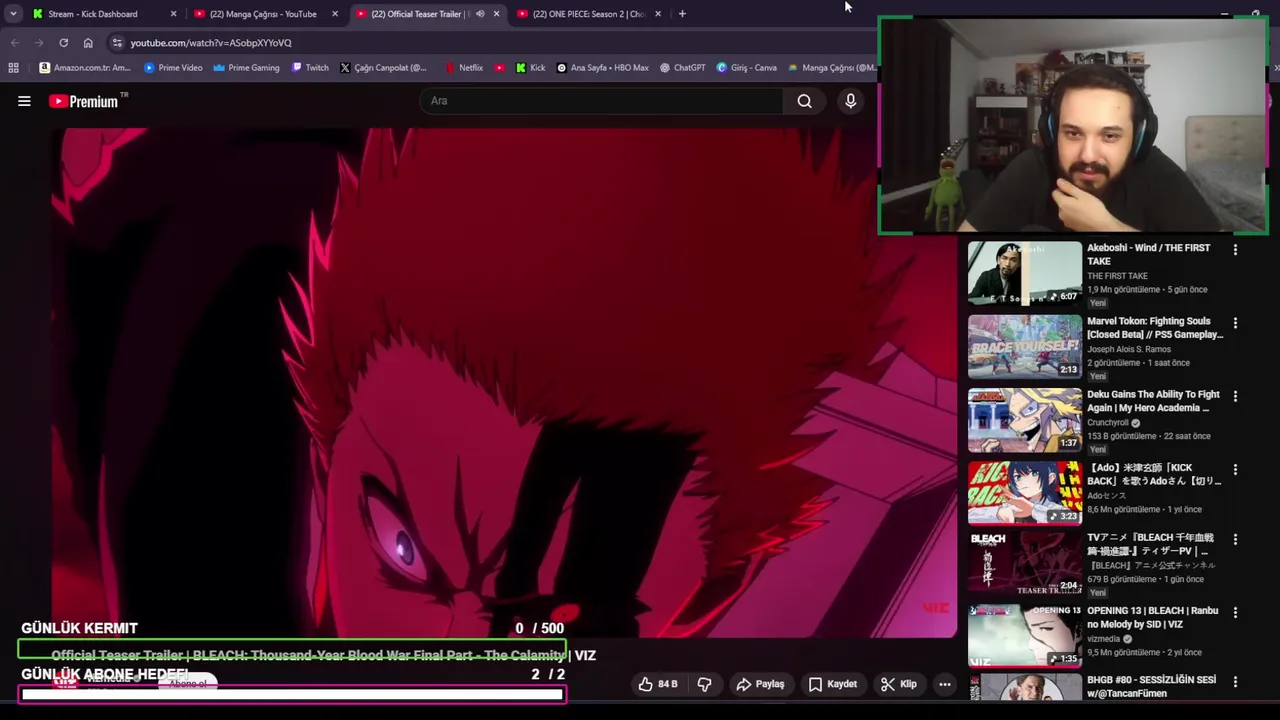
Task: Switch to Stream - Kick Dashboard tab
Action: pos(104,14)
